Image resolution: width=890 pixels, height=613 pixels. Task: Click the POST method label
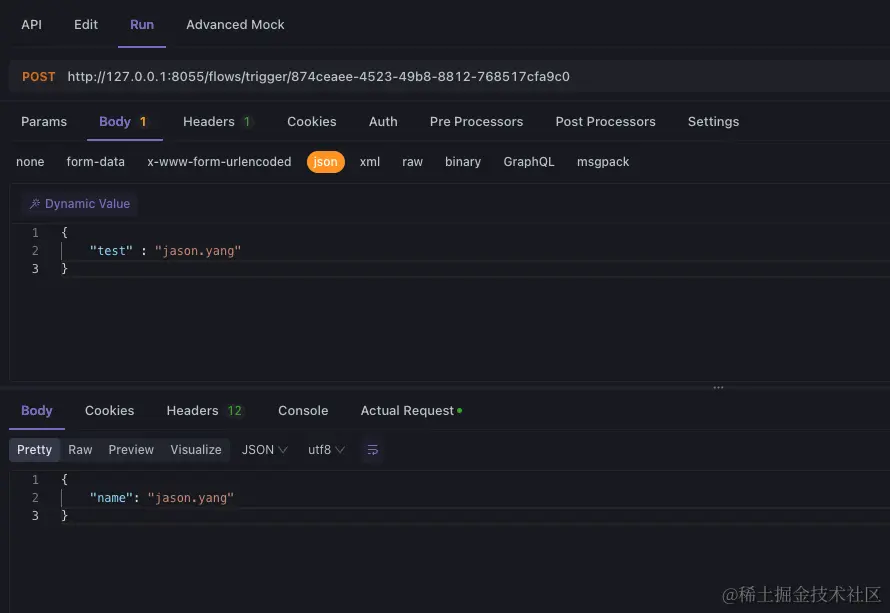(x=39, y=77)
